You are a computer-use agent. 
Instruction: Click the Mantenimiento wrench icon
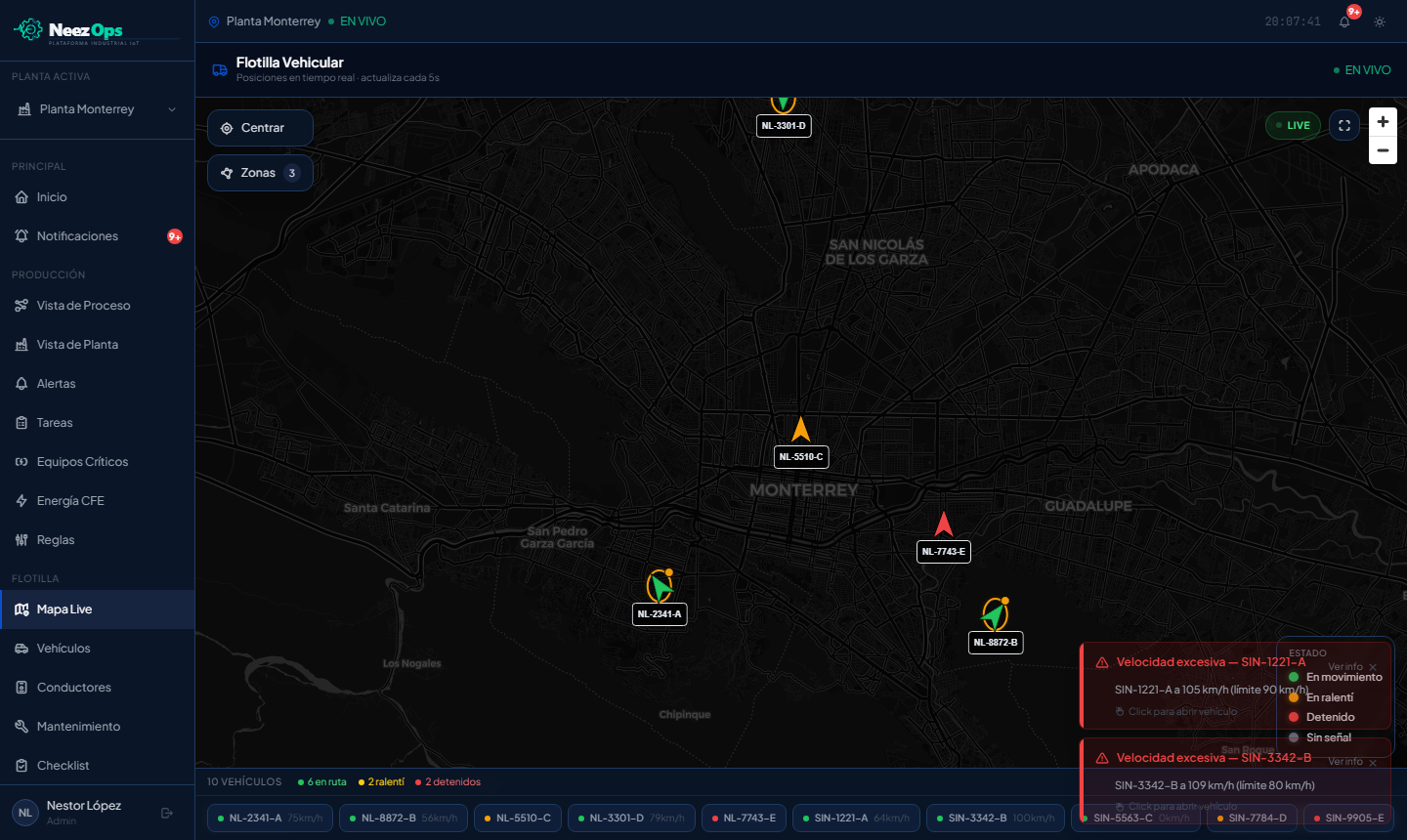[21, 727]
